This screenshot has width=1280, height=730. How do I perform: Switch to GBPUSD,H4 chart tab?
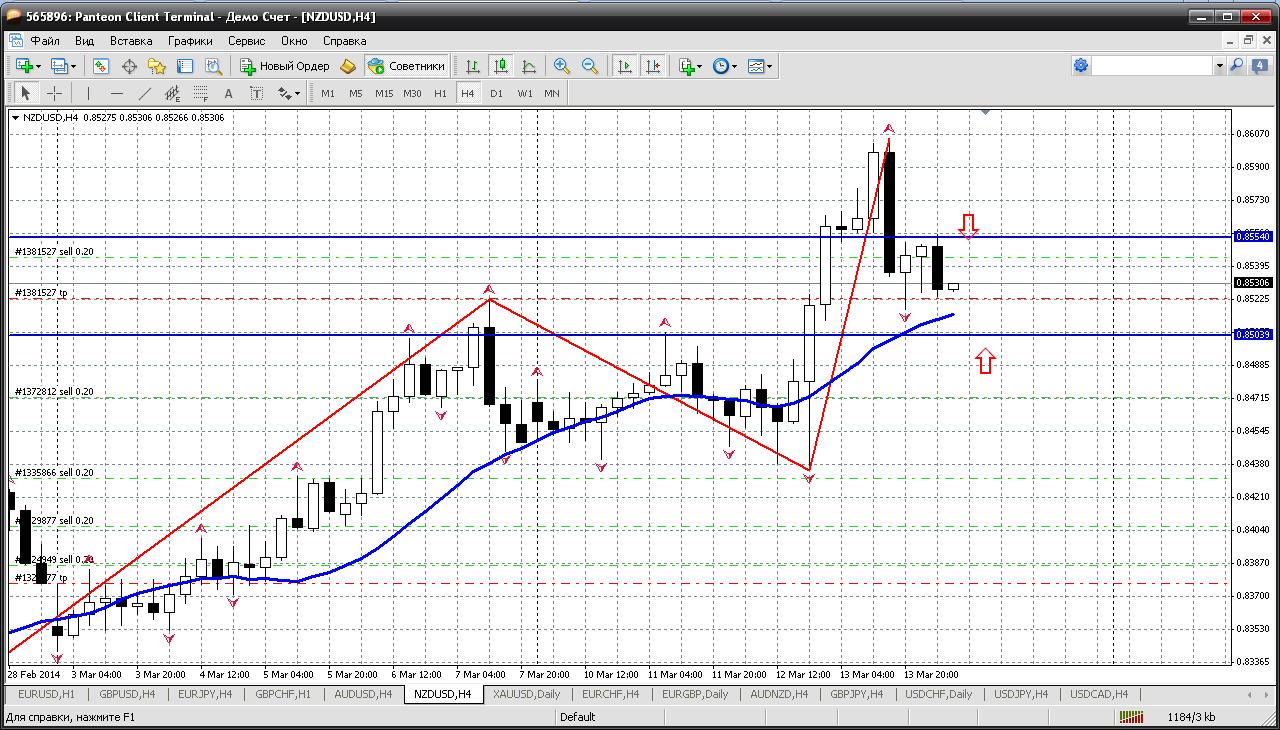126,694
